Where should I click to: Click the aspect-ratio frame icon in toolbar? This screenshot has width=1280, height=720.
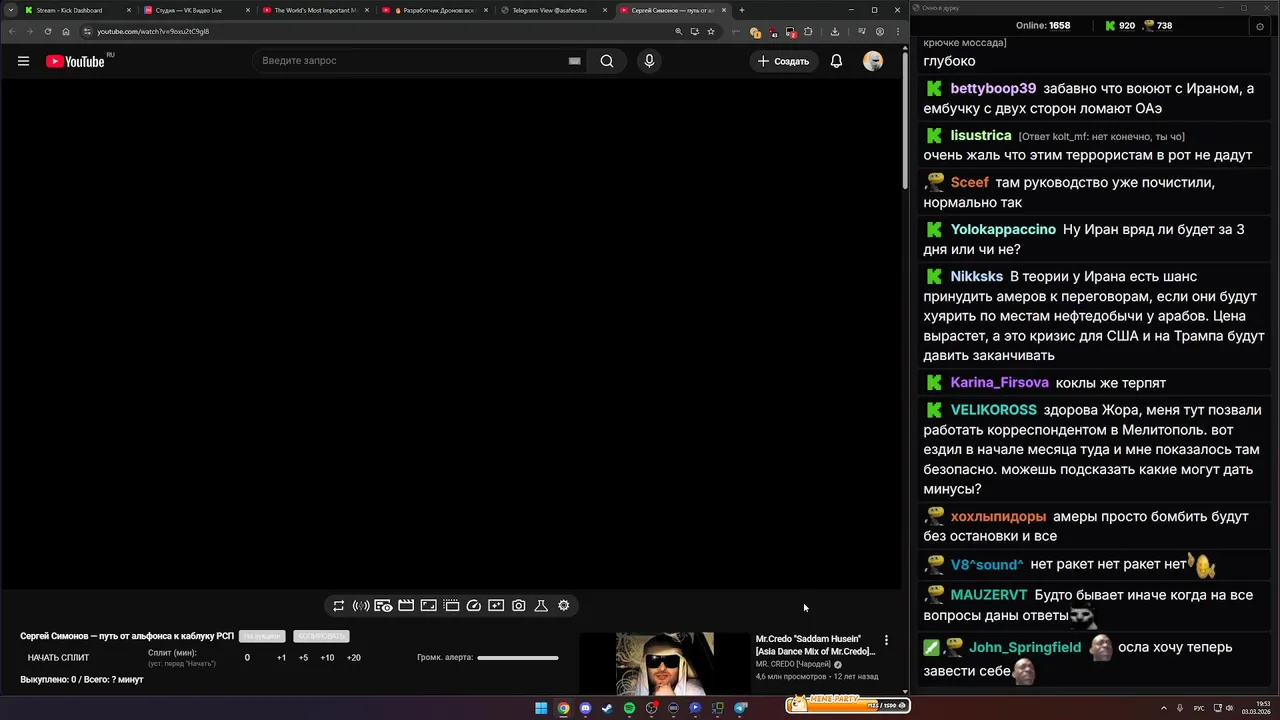click(x=428, y=606)
